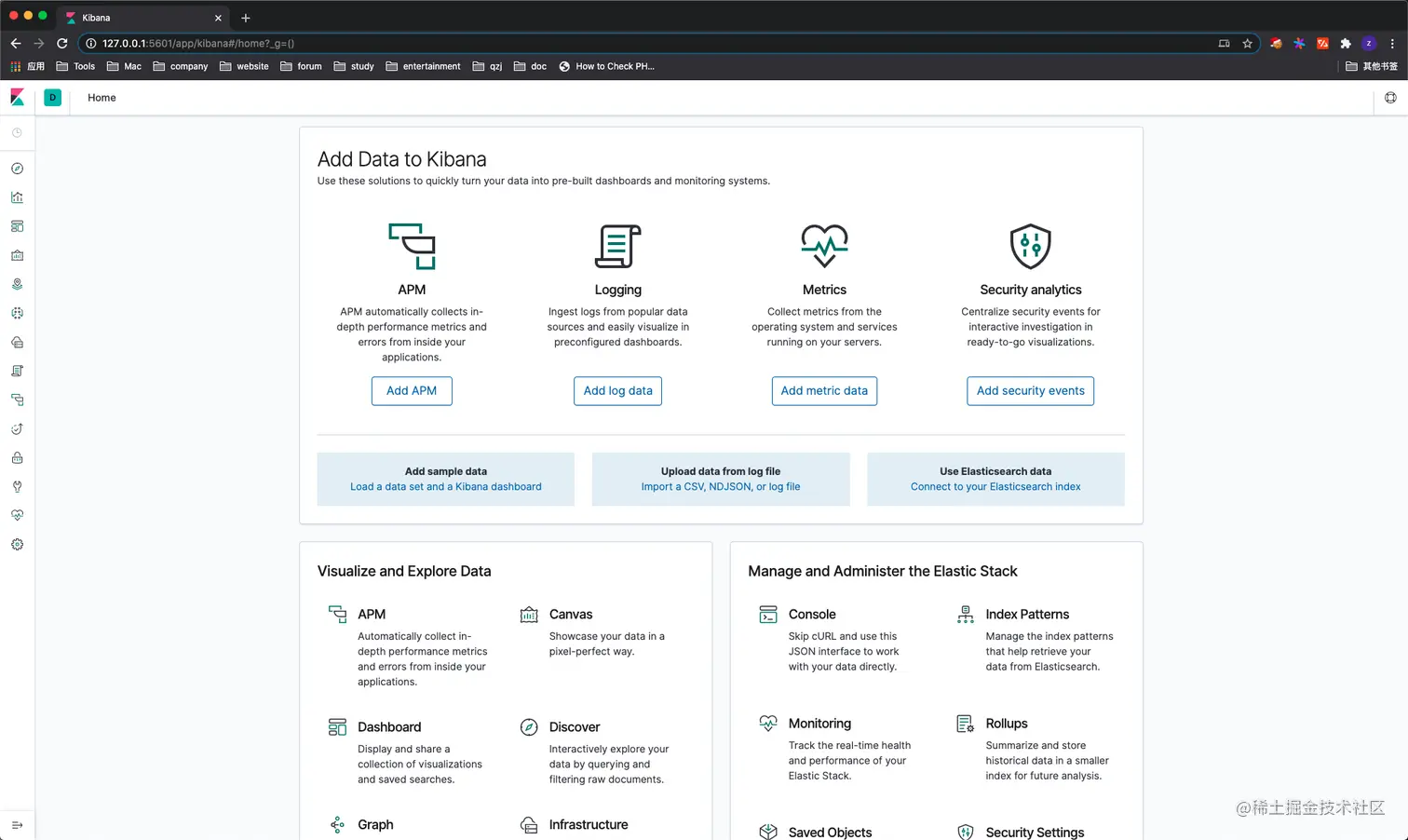The image size is (1408, 840).
Task: Show recently viewed clock icon in sidebar
Action: (x=17, y=133)
